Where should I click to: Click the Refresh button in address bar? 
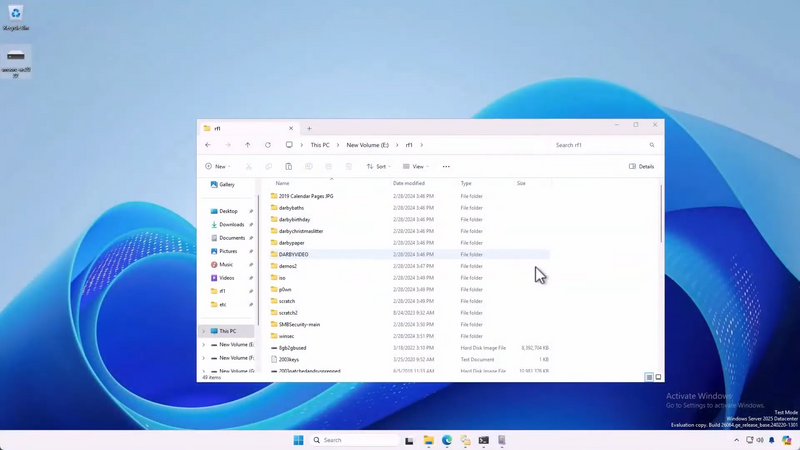268,145
